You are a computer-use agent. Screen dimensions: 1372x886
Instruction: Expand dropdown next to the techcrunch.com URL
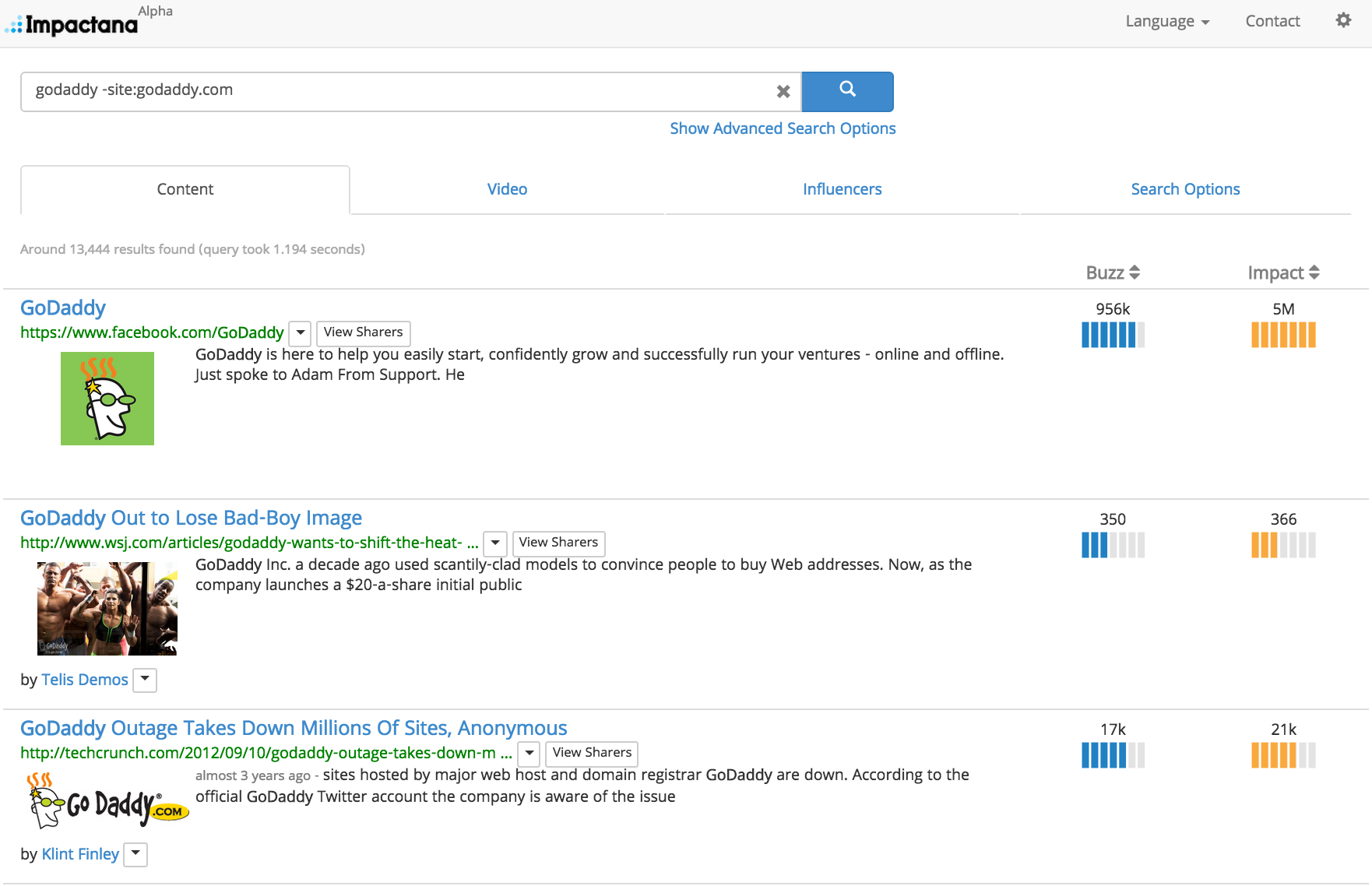pyautogui.click(x=529, y=753)
